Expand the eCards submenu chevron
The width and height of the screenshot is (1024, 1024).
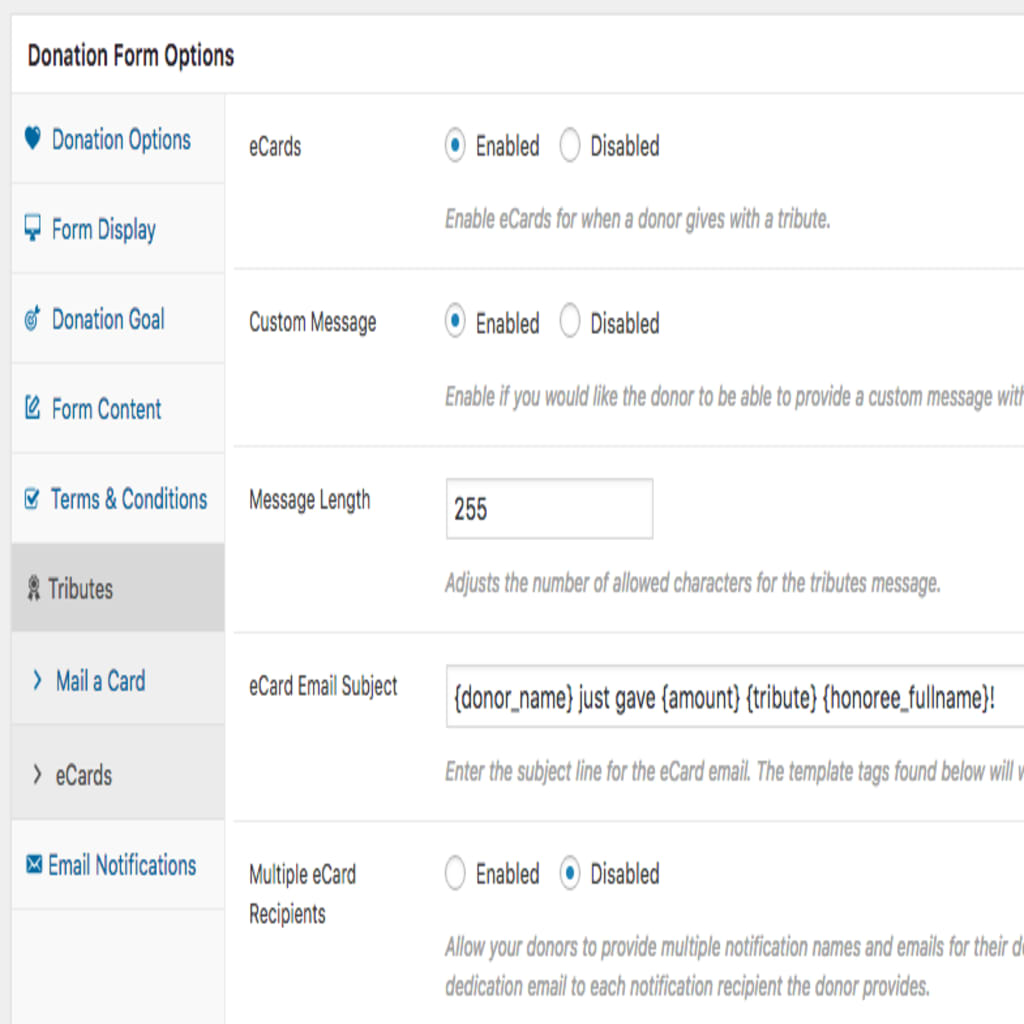click(x=37, y=775)
